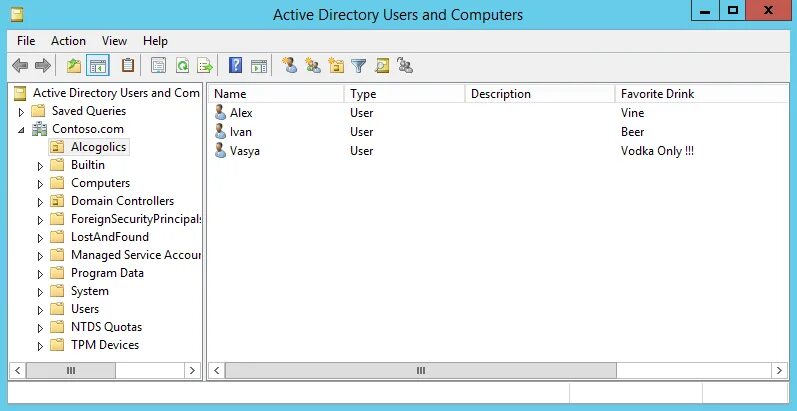Select the Builtin tree item
This screenshot has height=411, width=797.
pyautogui.click(x=88, y=165)
